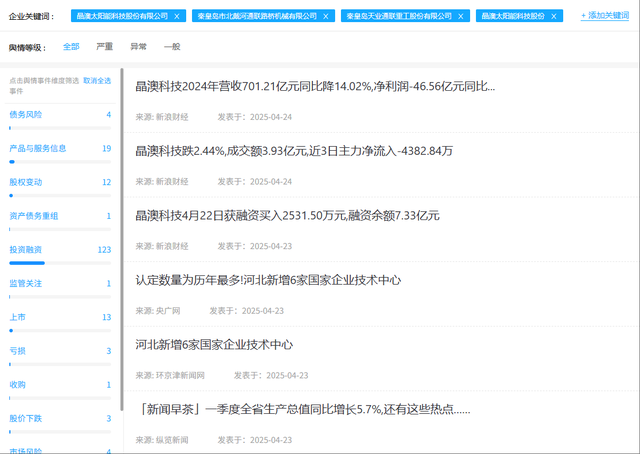Click the 舆情等级 label

click(27, 48)
